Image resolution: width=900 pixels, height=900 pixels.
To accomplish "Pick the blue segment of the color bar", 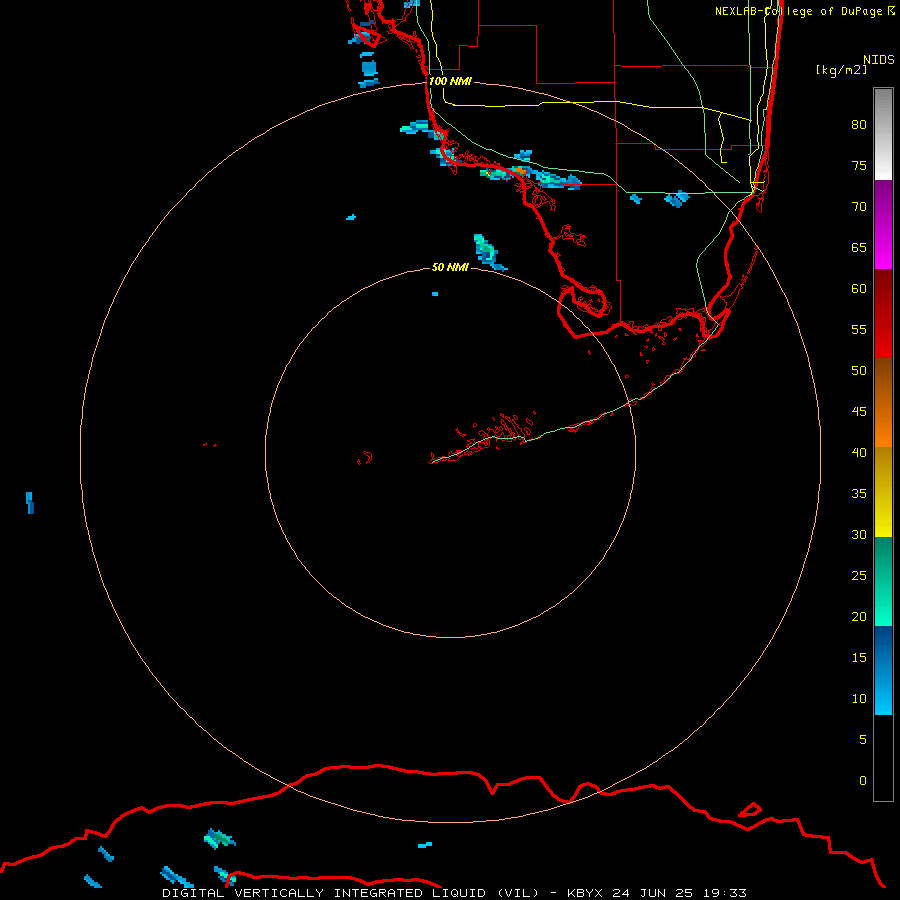I will tap(883, 670).
